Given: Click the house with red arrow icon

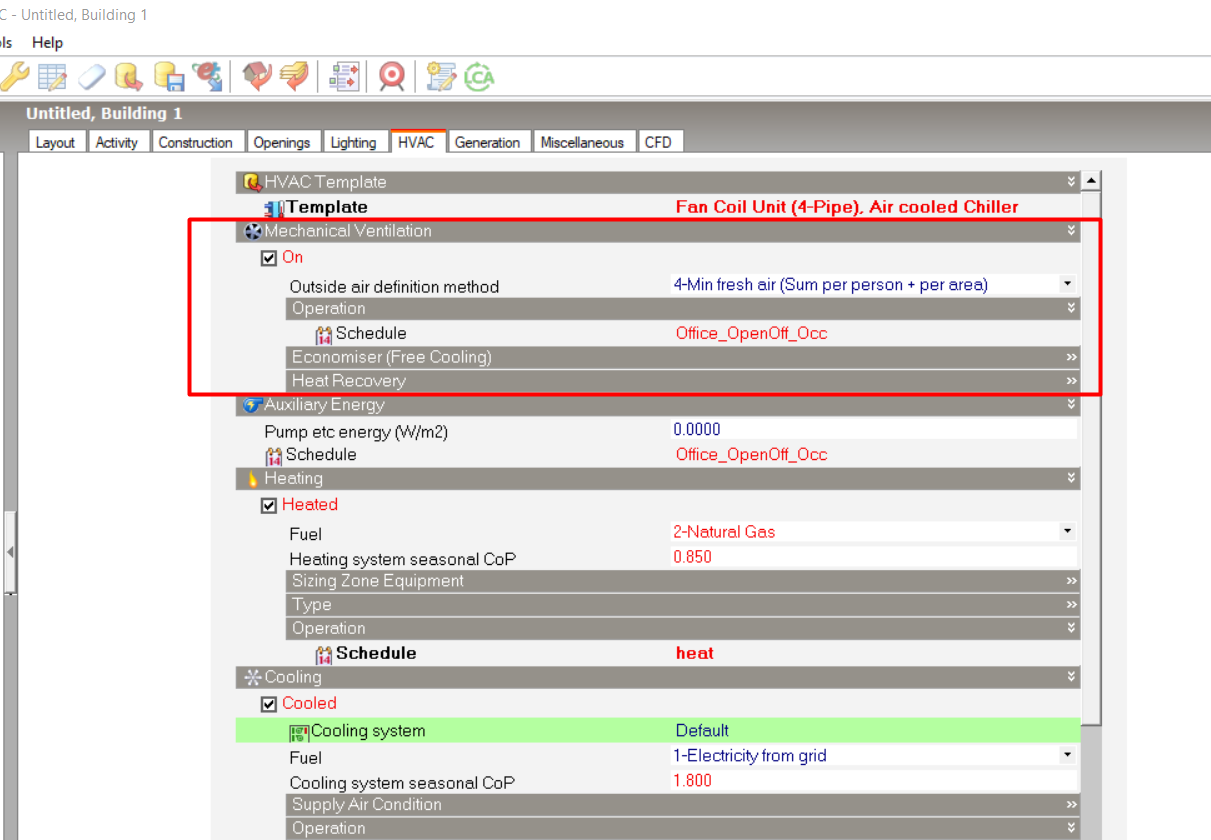Looking at the screenshot, I should pyautogui.click(x=257, y=77).
